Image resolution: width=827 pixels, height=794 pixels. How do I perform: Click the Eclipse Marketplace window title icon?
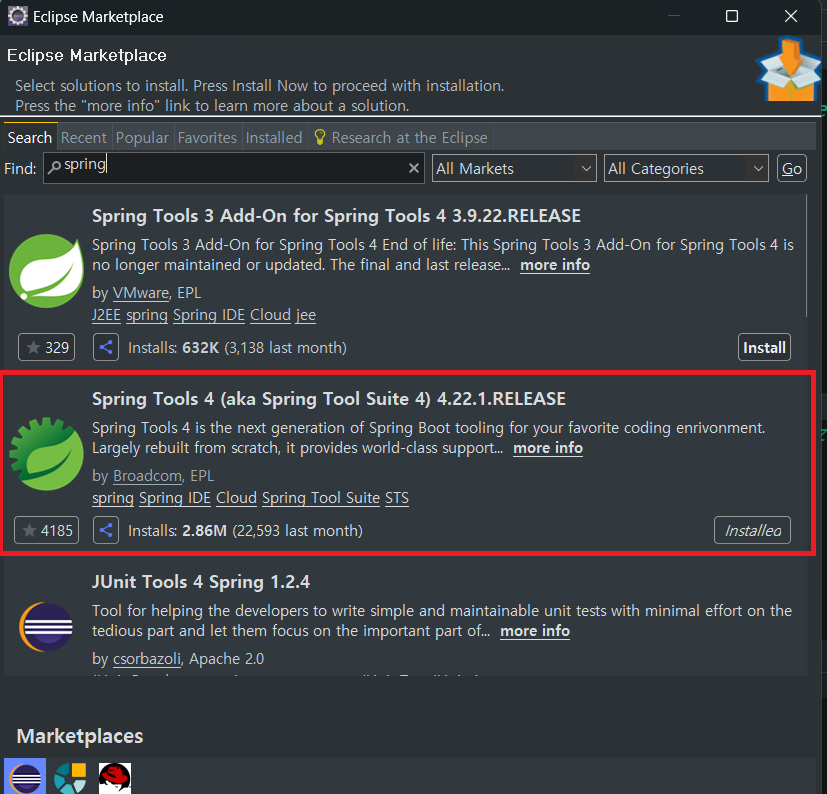17,16
